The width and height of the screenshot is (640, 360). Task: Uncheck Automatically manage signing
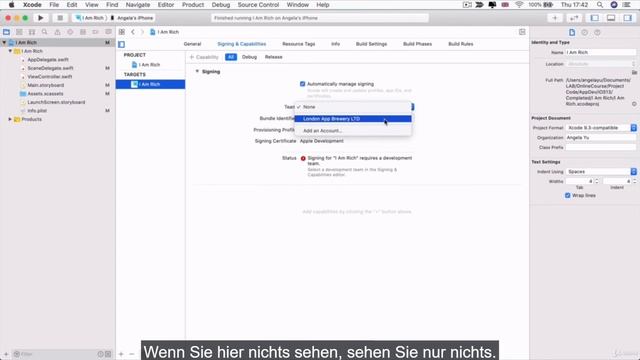click(x=302, y=84)
